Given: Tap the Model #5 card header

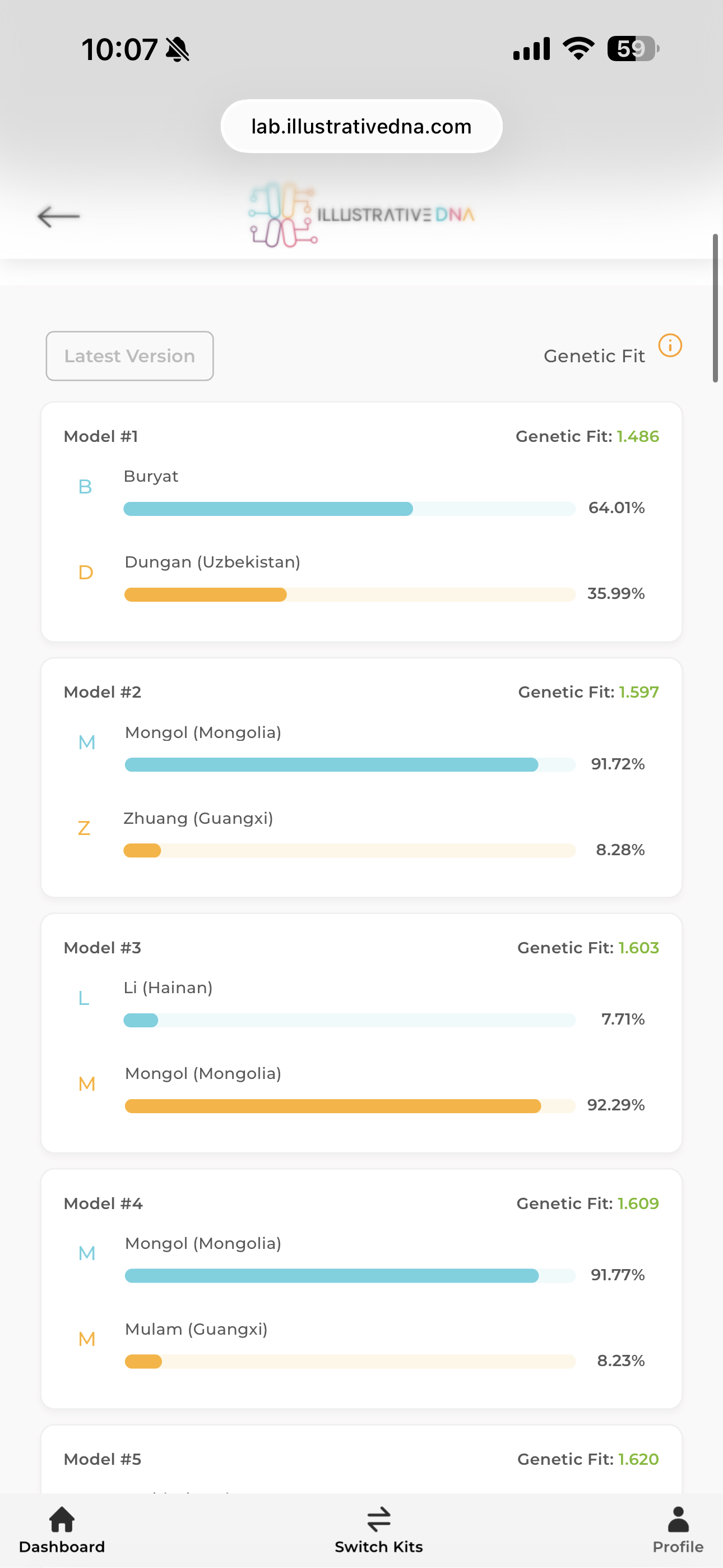Looking at the screenshot, I should click(102, 1459).
